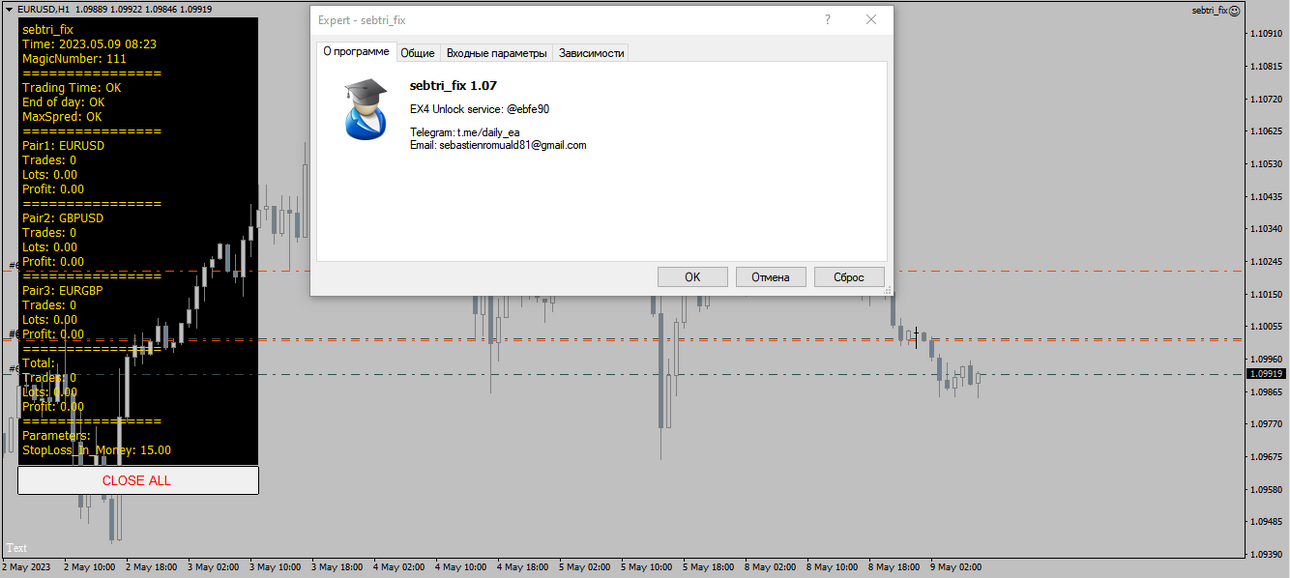Screen dimensions: 1290x578
Task: Open the Входные параметры tab
Action: [x=497, y=53]
